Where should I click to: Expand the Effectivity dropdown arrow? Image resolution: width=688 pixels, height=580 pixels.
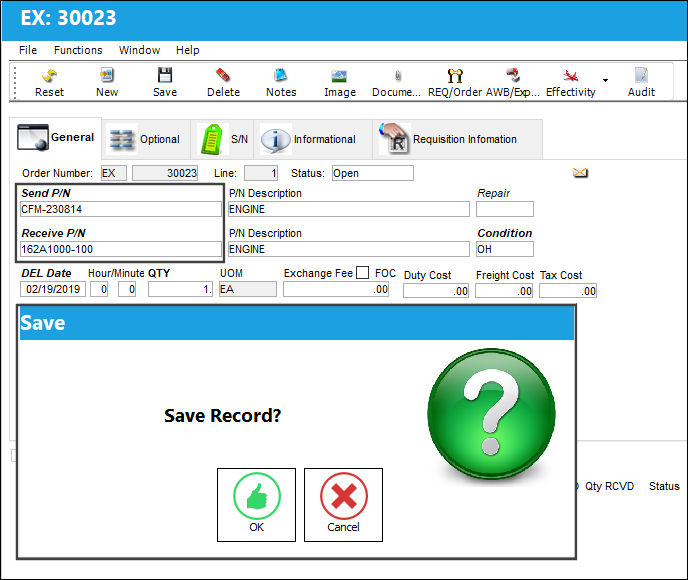point(606,80)
